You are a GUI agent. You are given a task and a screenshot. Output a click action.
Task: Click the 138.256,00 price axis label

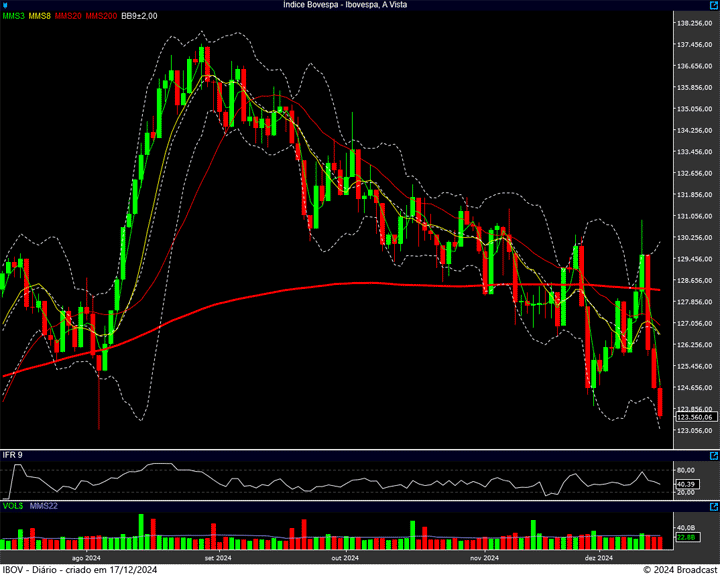point(693,23)
